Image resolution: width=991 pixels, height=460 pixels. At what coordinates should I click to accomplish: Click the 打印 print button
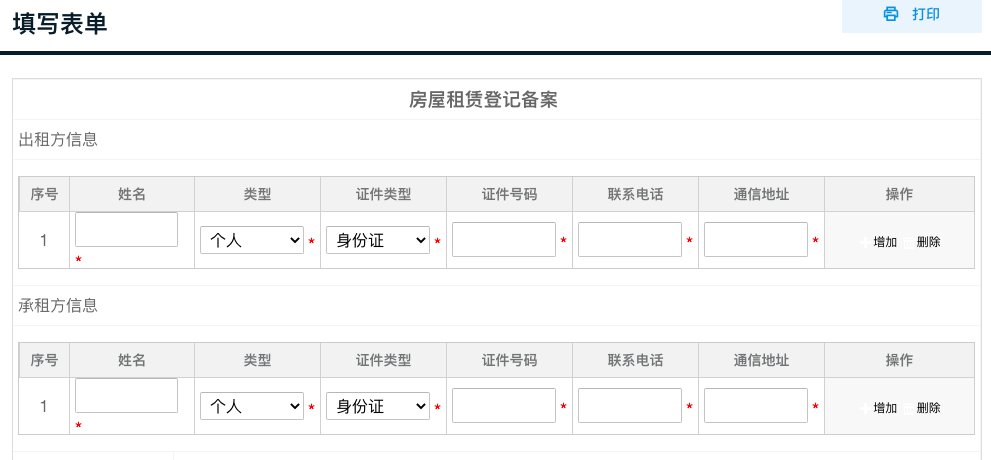point(911,14)
